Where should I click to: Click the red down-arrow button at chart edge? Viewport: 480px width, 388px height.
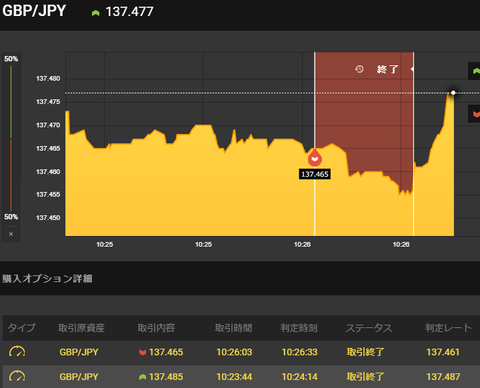pos(475,114)
